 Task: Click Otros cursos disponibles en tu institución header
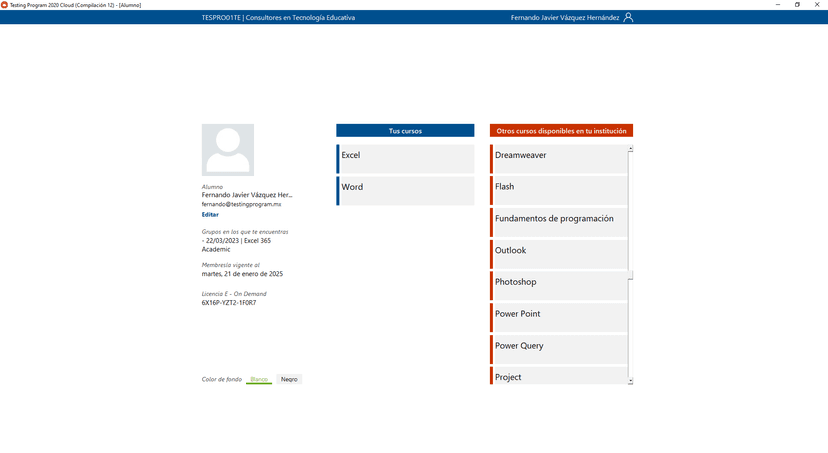[561, 130]
